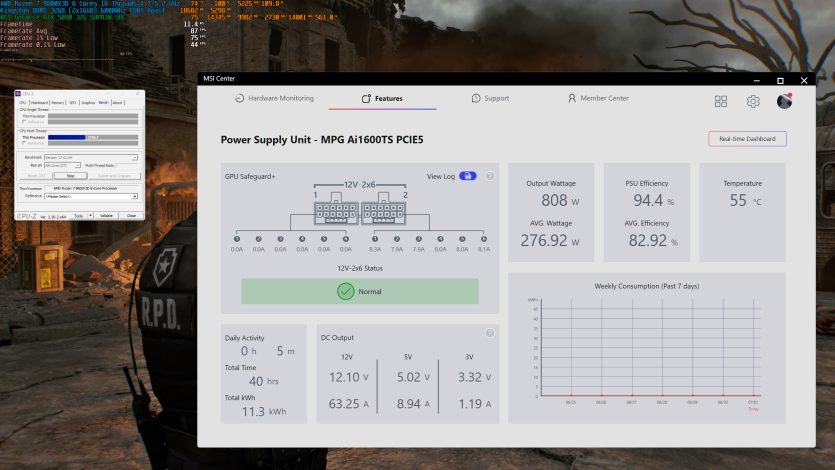
Task: Click the Total kWh 11.3 value
Action: [x=264, y=411]
